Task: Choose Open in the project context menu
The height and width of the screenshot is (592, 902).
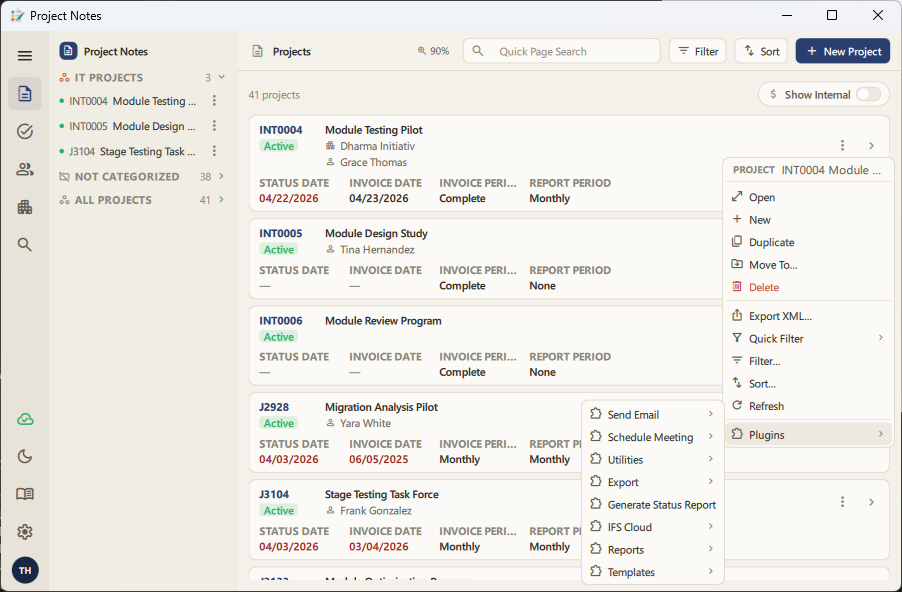Action: (808, 197)
